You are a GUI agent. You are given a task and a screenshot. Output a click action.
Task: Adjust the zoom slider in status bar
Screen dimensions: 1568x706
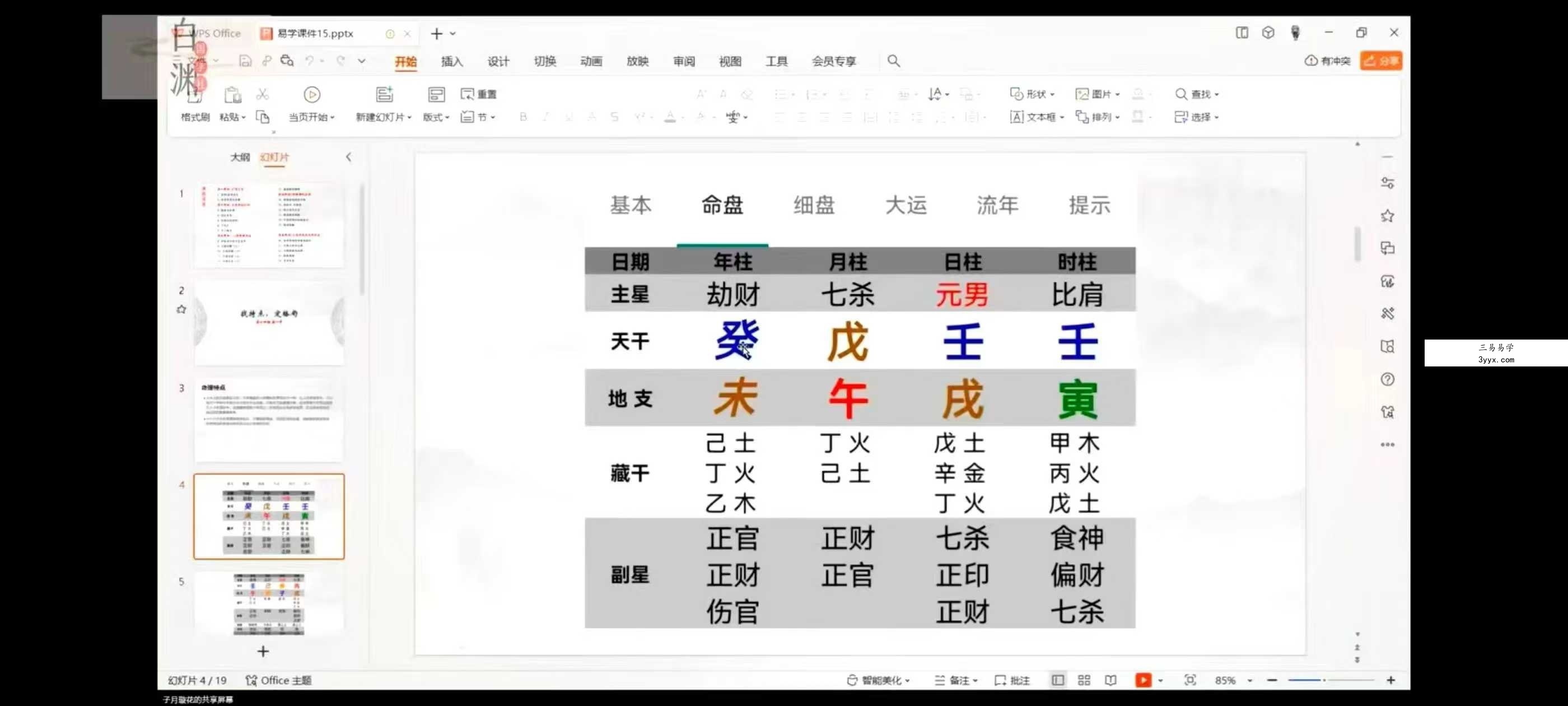point(1331,680)
